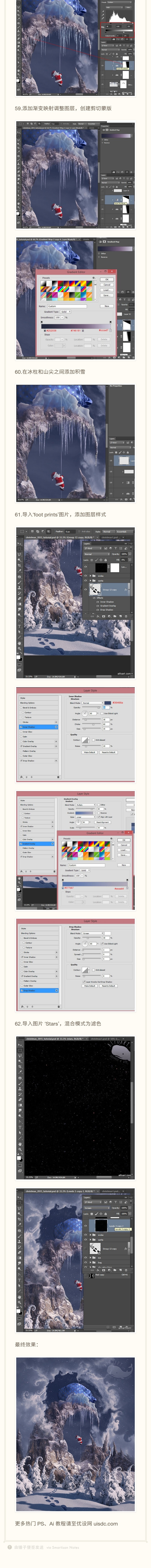Toggle visibility of Group 12 copy layer in foot prints screenshot
151x1568 pixels.
(x=85, y=590)
